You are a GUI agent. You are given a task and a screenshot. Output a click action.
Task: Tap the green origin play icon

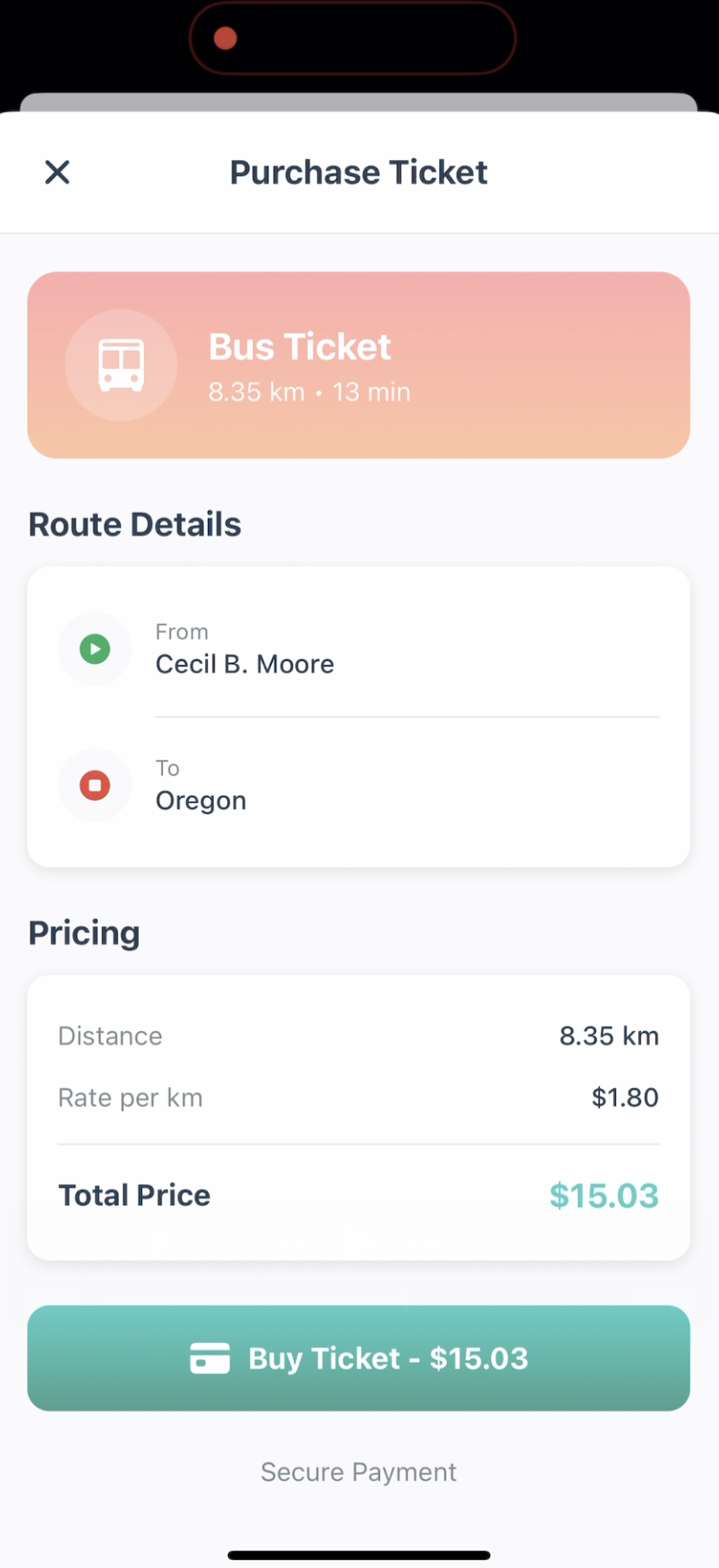point(95,649)
